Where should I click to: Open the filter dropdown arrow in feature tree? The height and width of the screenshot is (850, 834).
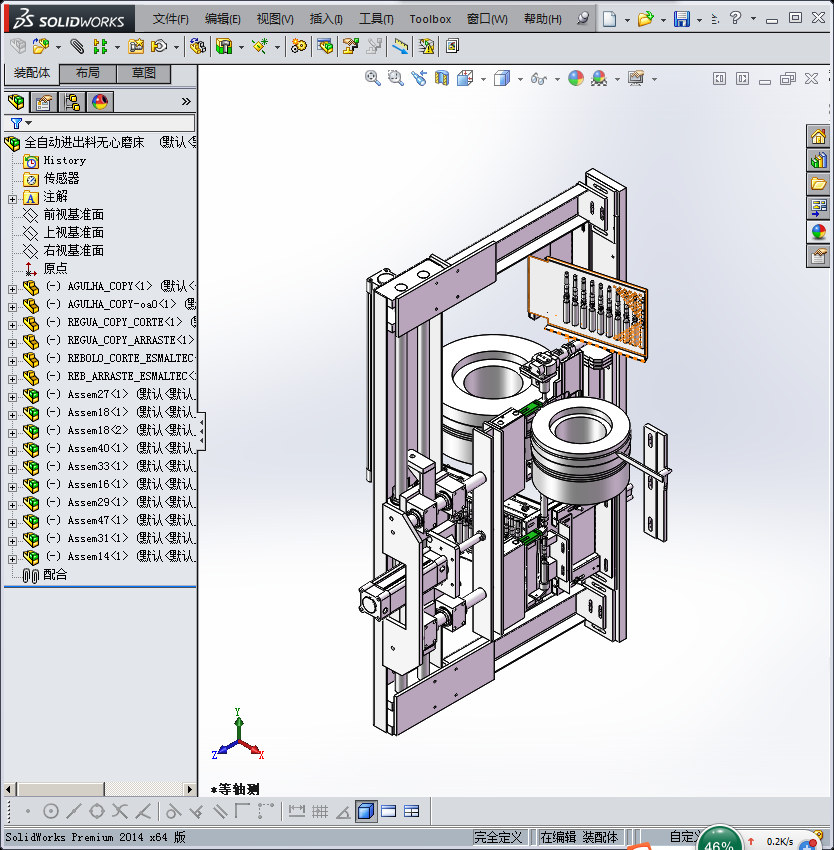pyautogui.click(x=29, y=123)
